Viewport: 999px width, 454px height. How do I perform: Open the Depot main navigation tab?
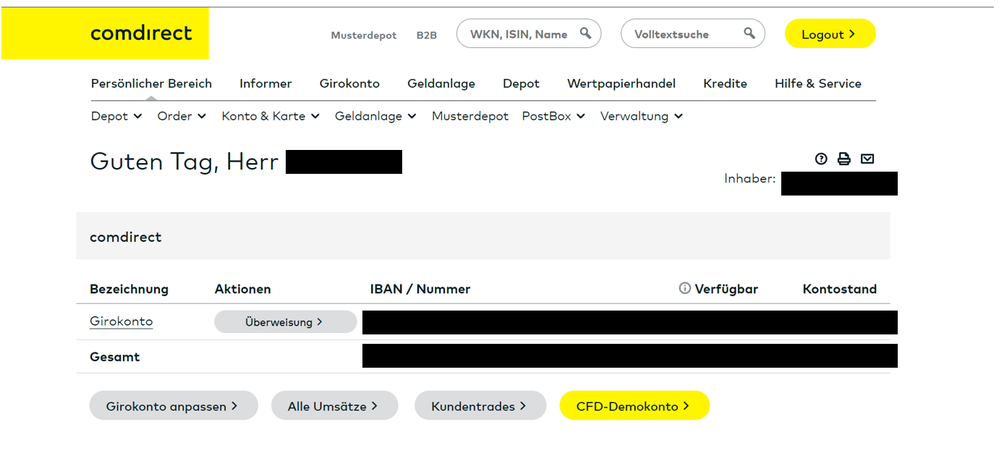click(521, 83)
